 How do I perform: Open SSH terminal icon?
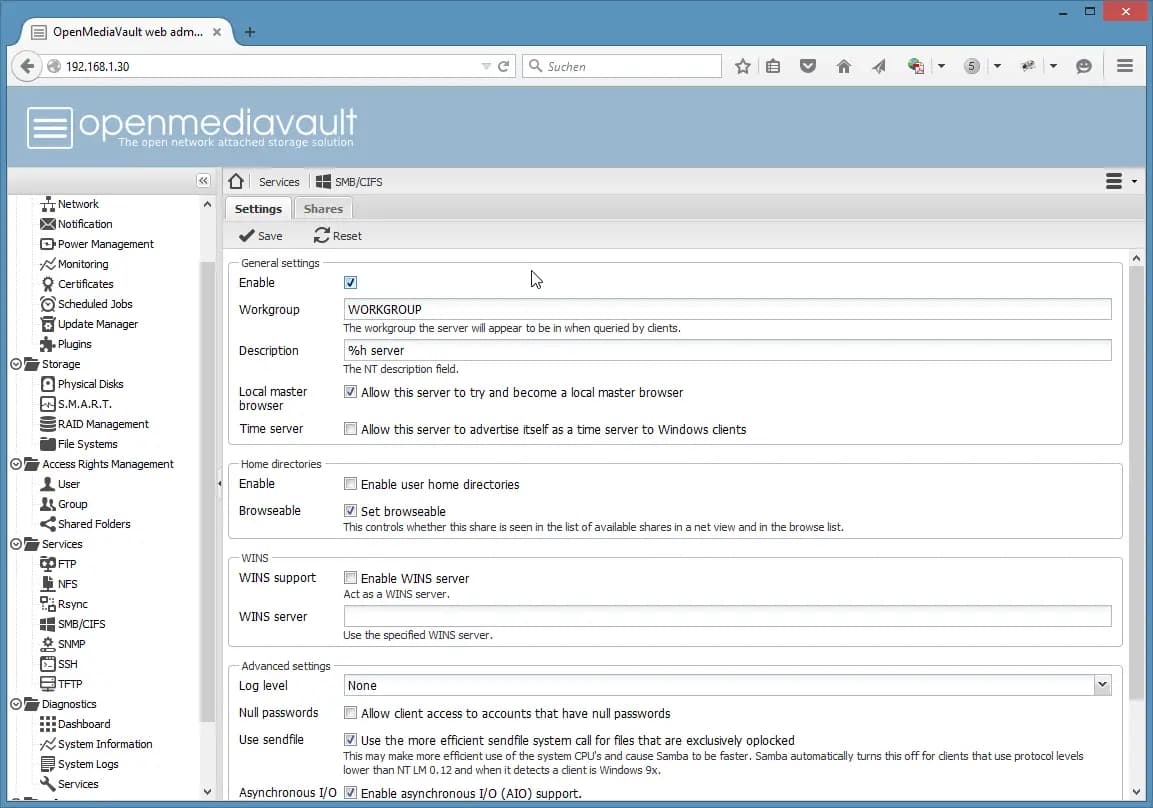point(48,664)
